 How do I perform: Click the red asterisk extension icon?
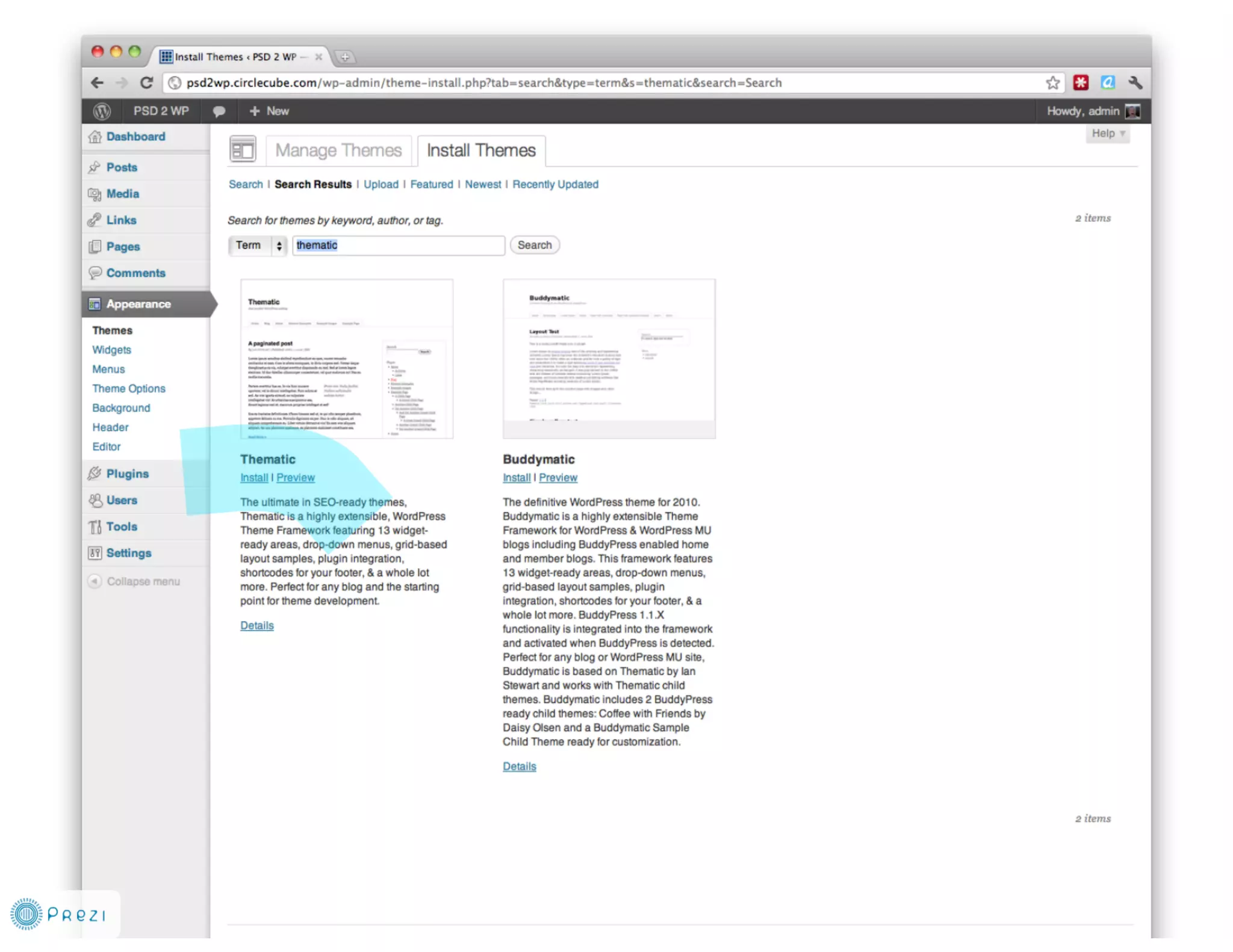point(1081,82)
